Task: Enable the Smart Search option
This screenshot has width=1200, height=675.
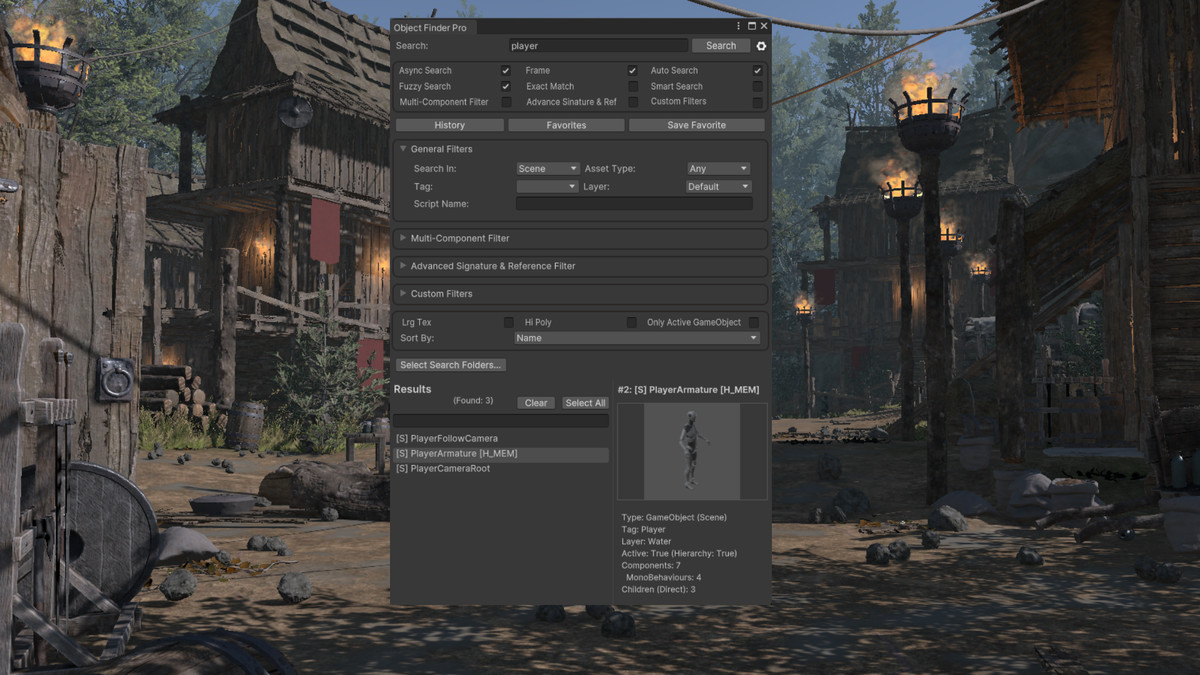Action: [757, 86]
